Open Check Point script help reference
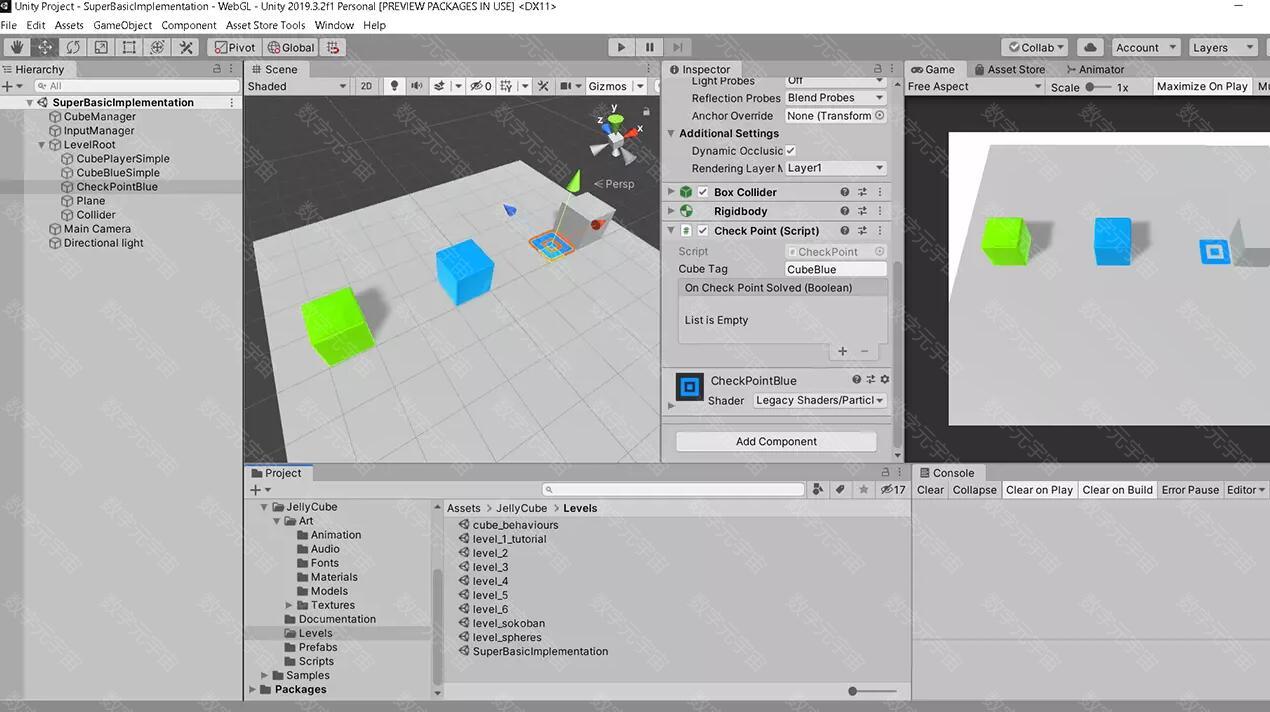The height and width of the screenshot is (712, 1270). [x=845, y=231]
